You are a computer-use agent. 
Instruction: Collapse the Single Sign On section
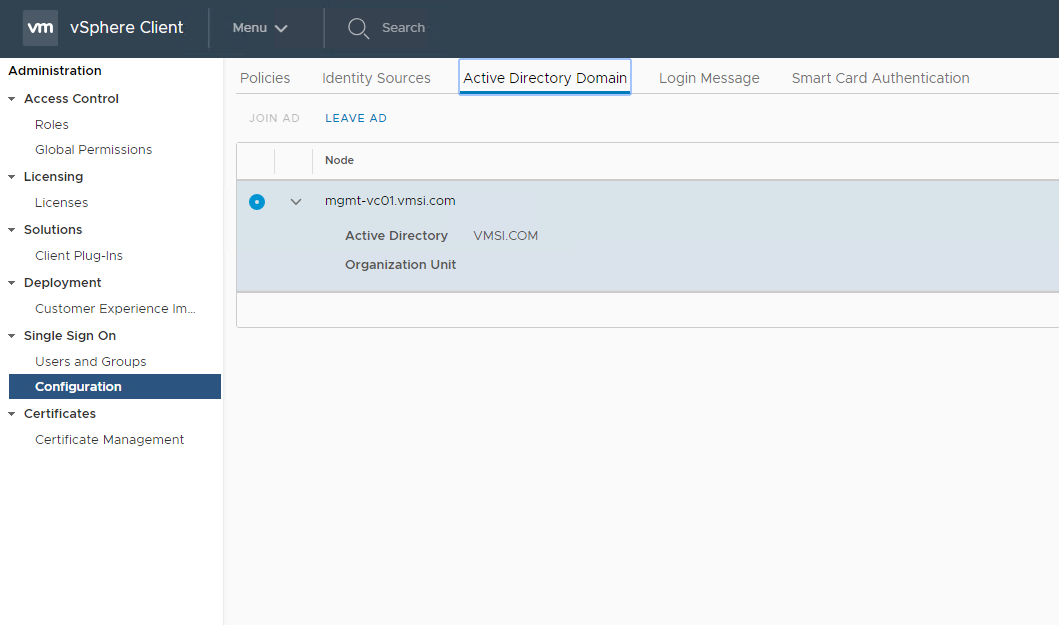12,336
